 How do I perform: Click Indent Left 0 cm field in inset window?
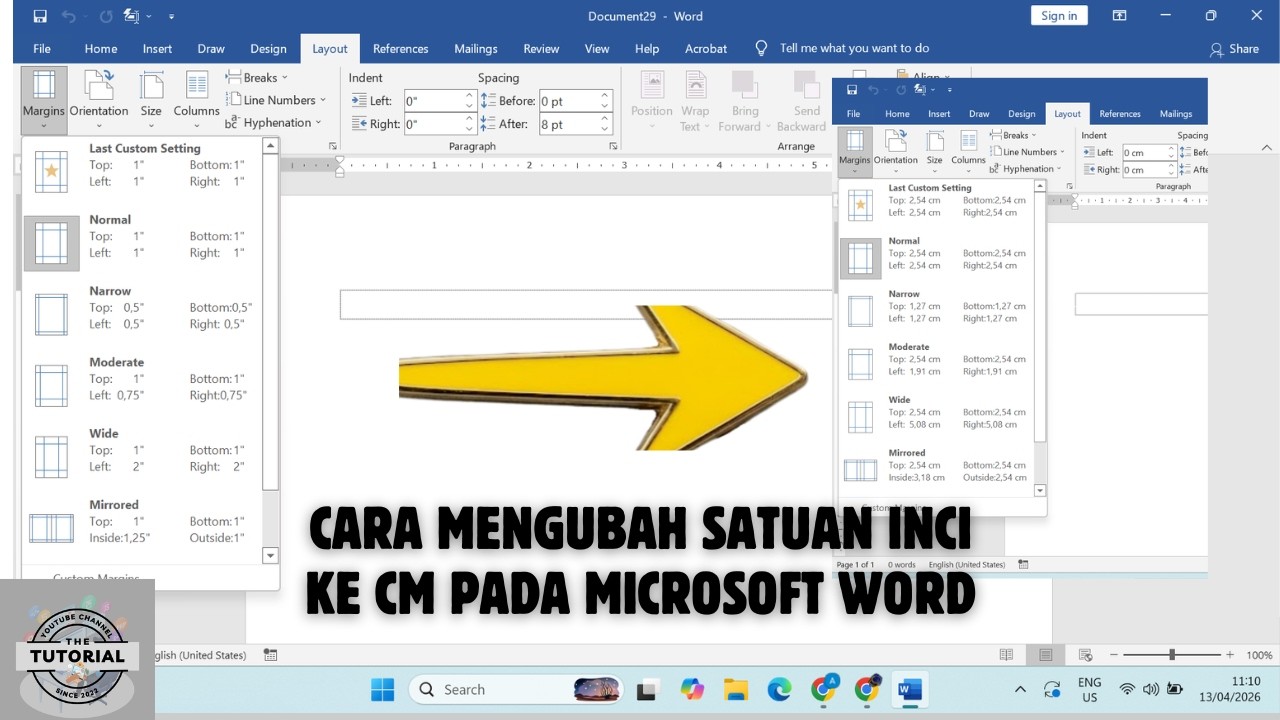pyautogui.click(x=1149, y=153)
